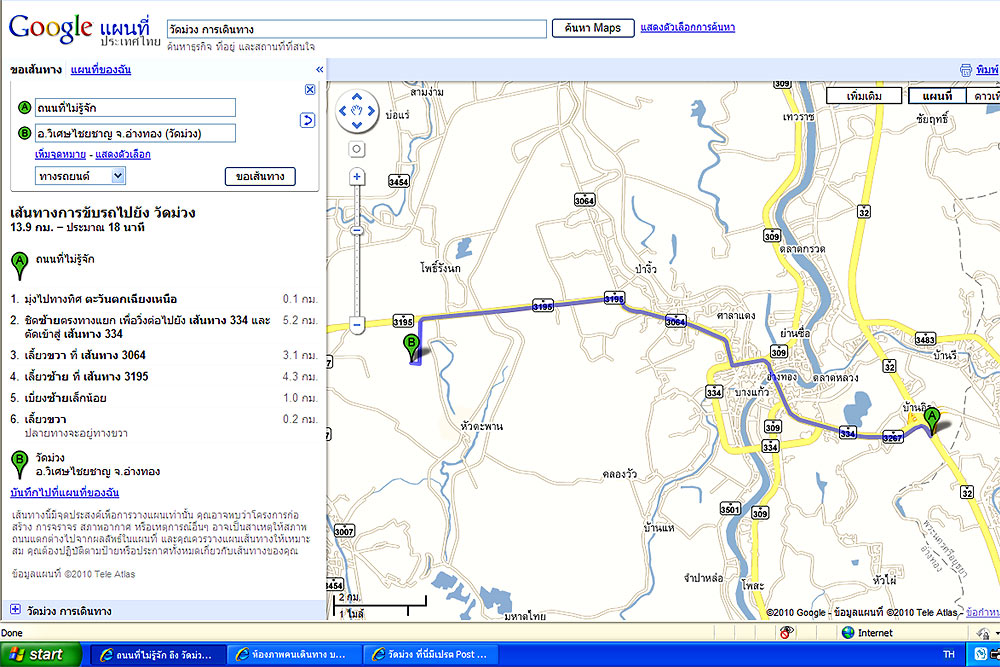Click บันทึกไปที่แผนที่ของฉัน save link

[64, 492]
